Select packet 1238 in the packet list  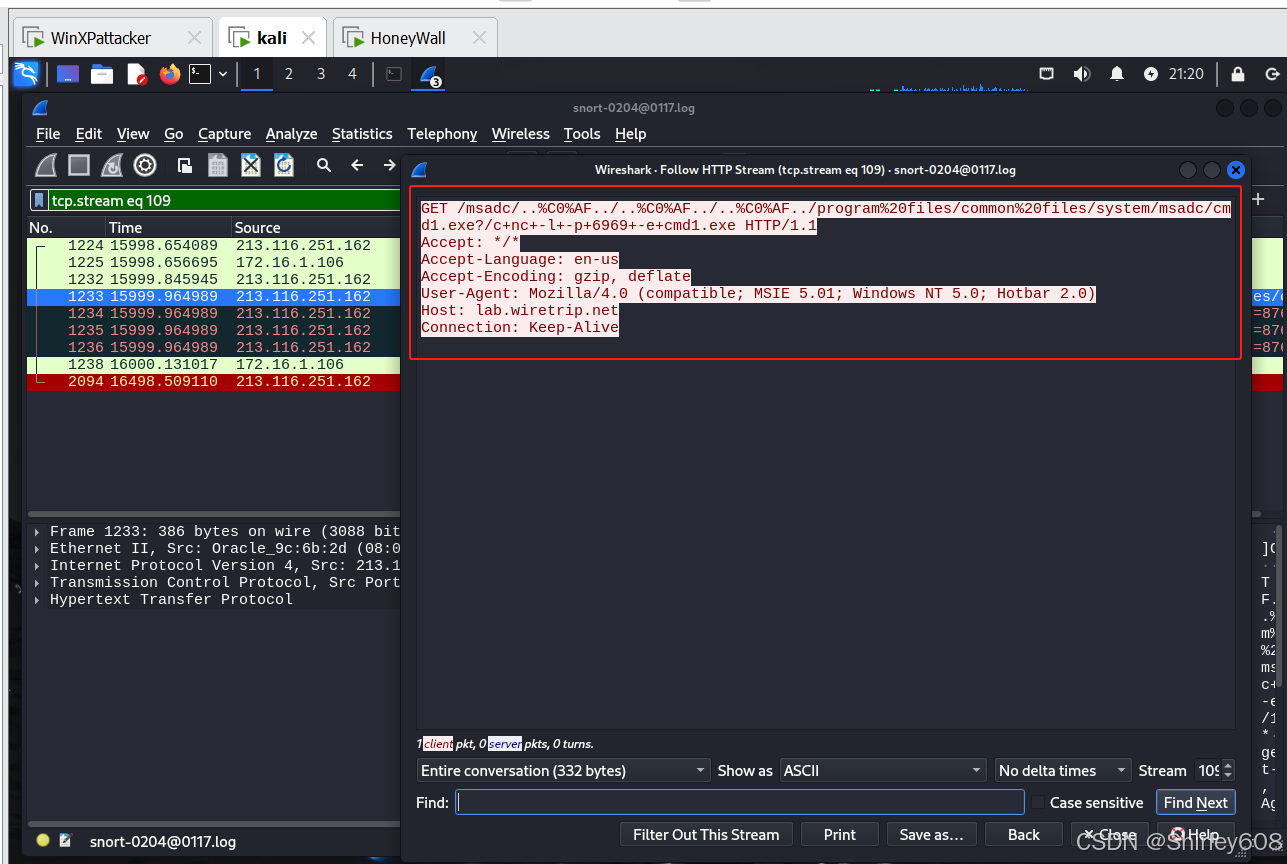point(214,364)
